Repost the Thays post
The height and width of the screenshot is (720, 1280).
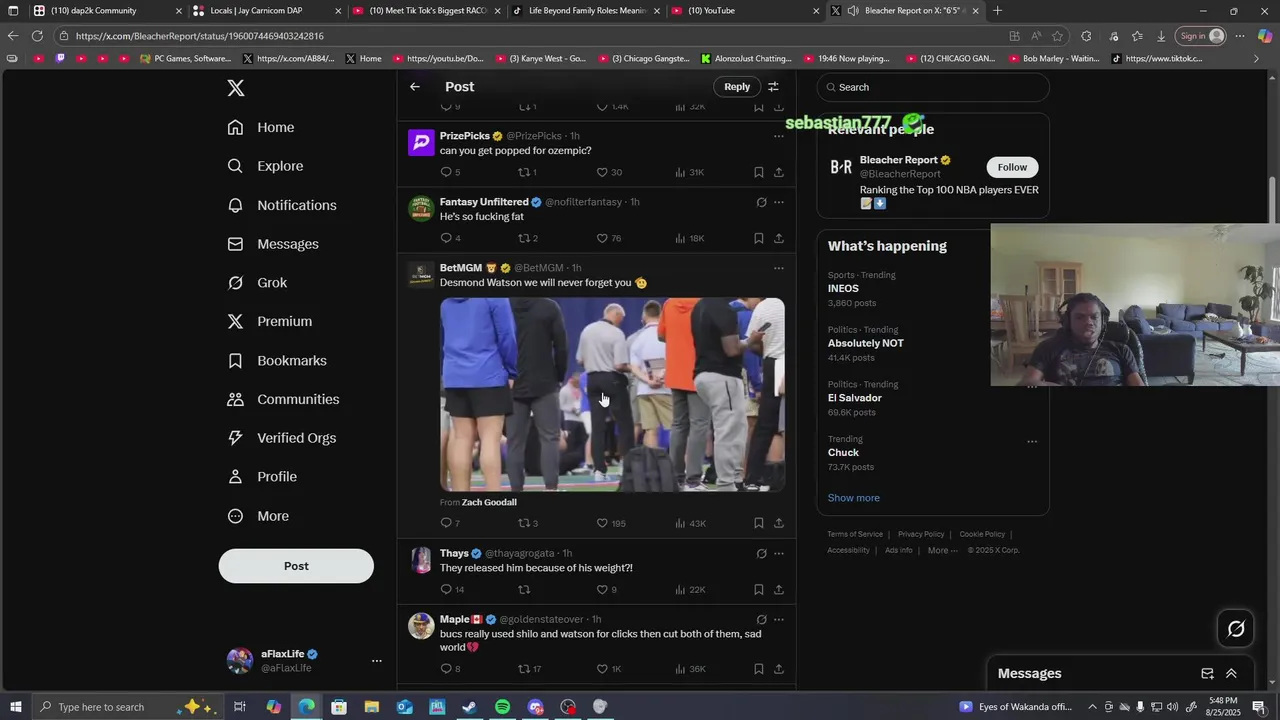point(523,589)
